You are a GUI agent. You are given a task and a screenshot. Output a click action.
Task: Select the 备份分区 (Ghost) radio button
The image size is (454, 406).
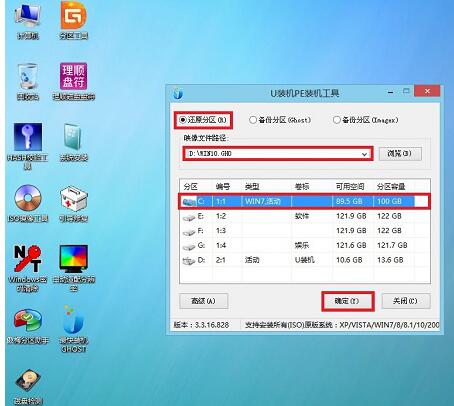click(253, 120)
